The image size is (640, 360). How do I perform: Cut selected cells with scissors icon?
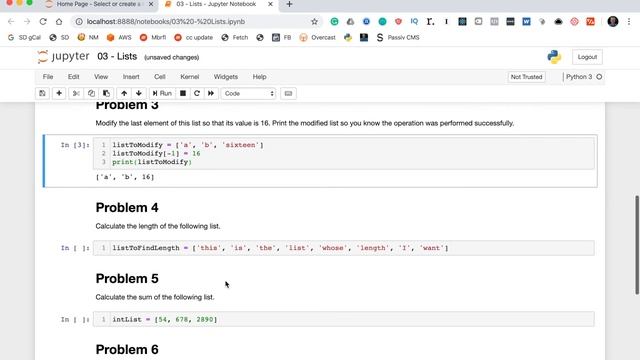tap(76, 93)
